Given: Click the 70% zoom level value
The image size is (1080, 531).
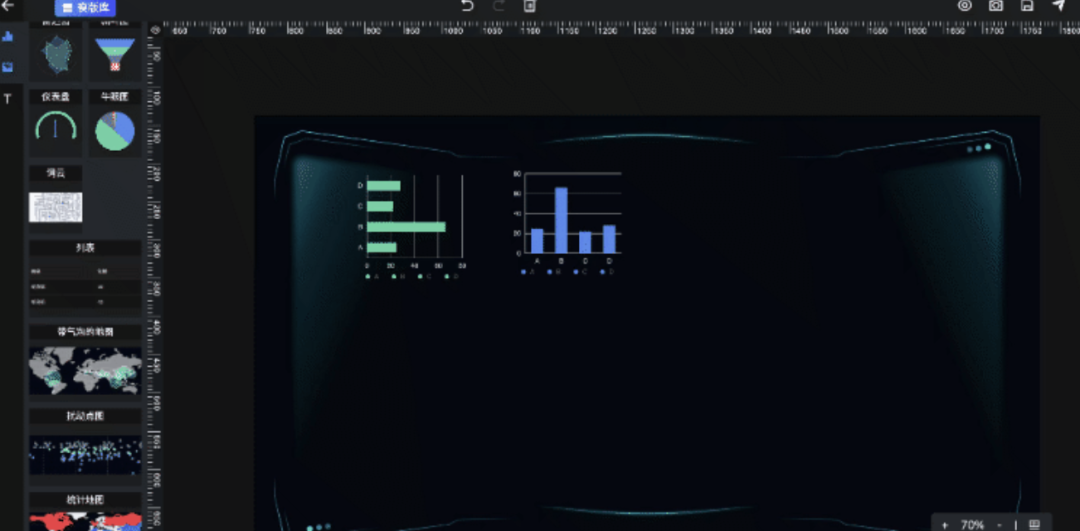Looking at the screenshot, I should [x=972, y=525].
